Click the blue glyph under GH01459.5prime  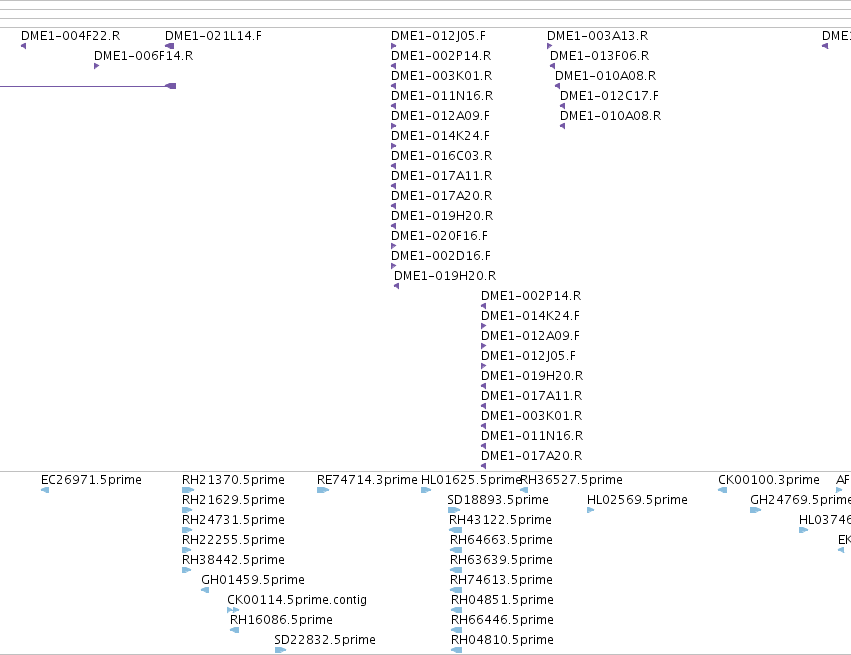click(205, 590)
